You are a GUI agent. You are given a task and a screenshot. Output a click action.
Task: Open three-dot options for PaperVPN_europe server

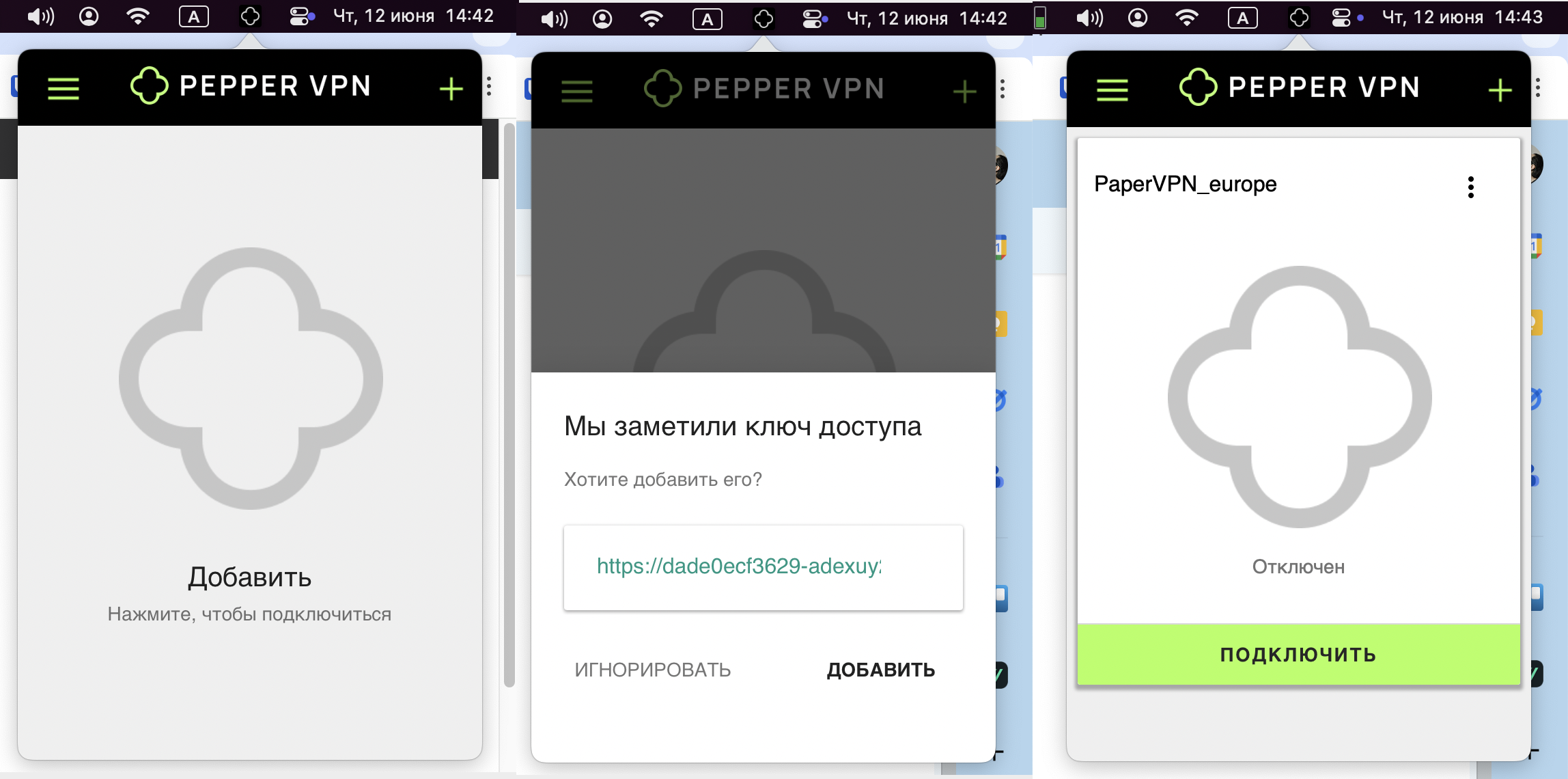(x=1471, y=187)
